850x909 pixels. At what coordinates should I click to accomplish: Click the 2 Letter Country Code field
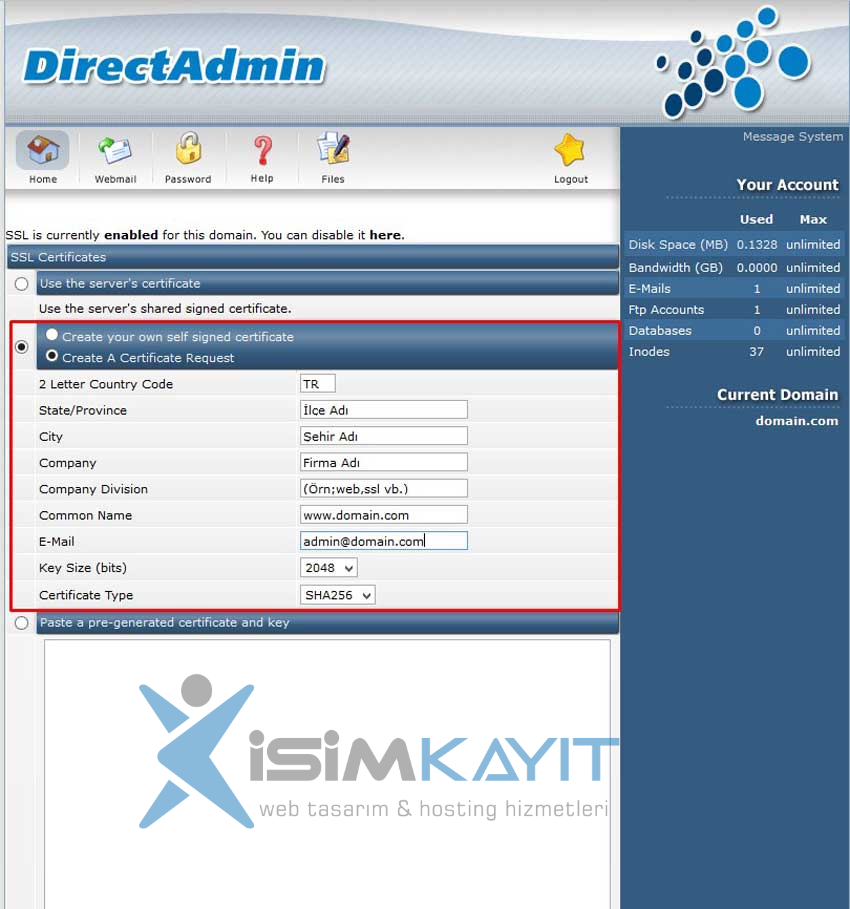[317, 384]
